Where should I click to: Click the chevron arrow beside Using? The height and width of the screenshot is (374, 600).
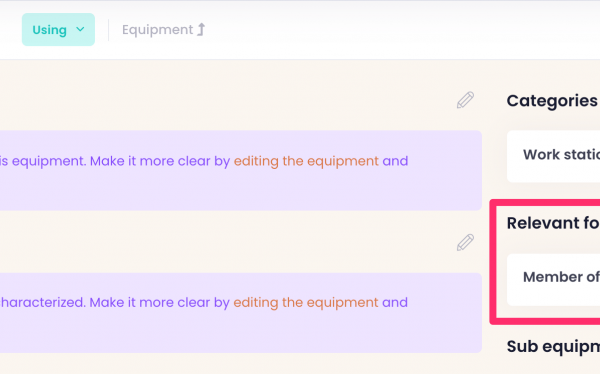(x=80, y=29)
